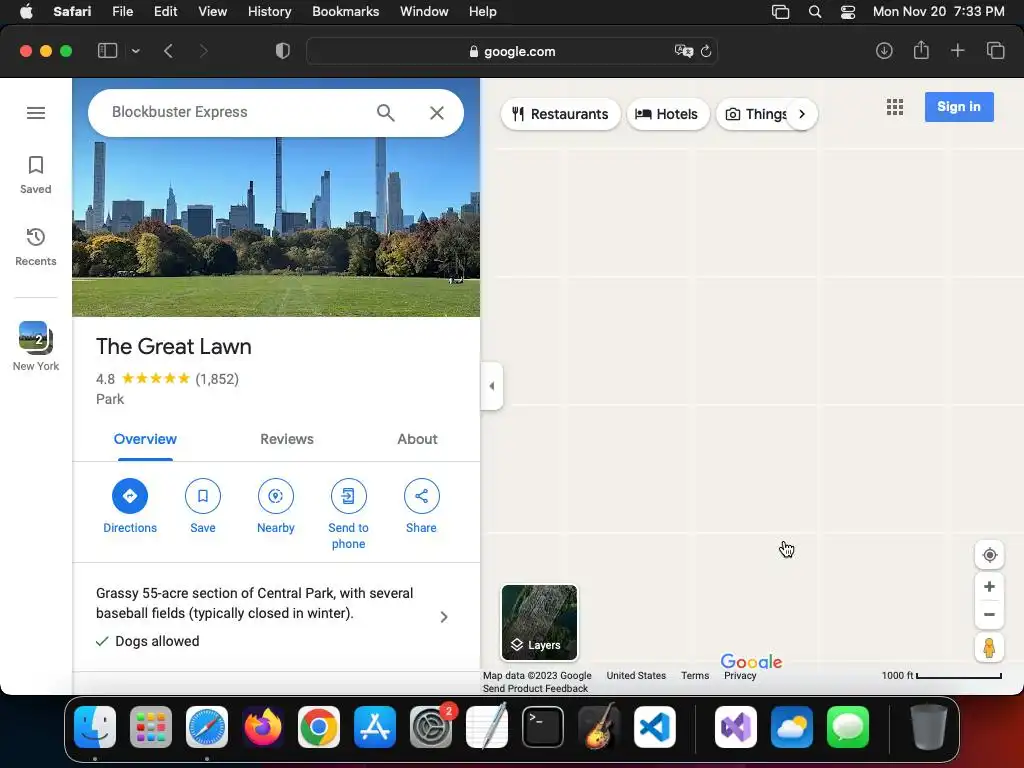Open the New York recent thumbnail

point(36,345)
